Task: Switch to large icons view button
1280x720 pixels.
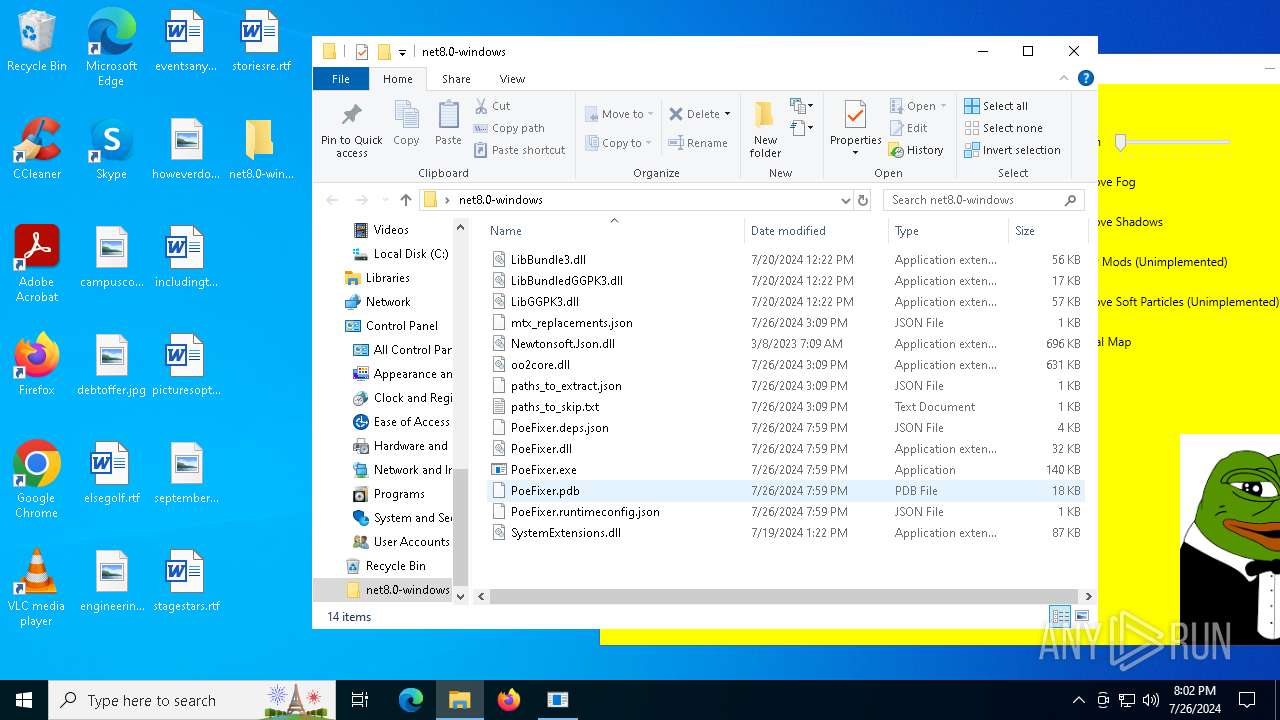Action: 1081,617
